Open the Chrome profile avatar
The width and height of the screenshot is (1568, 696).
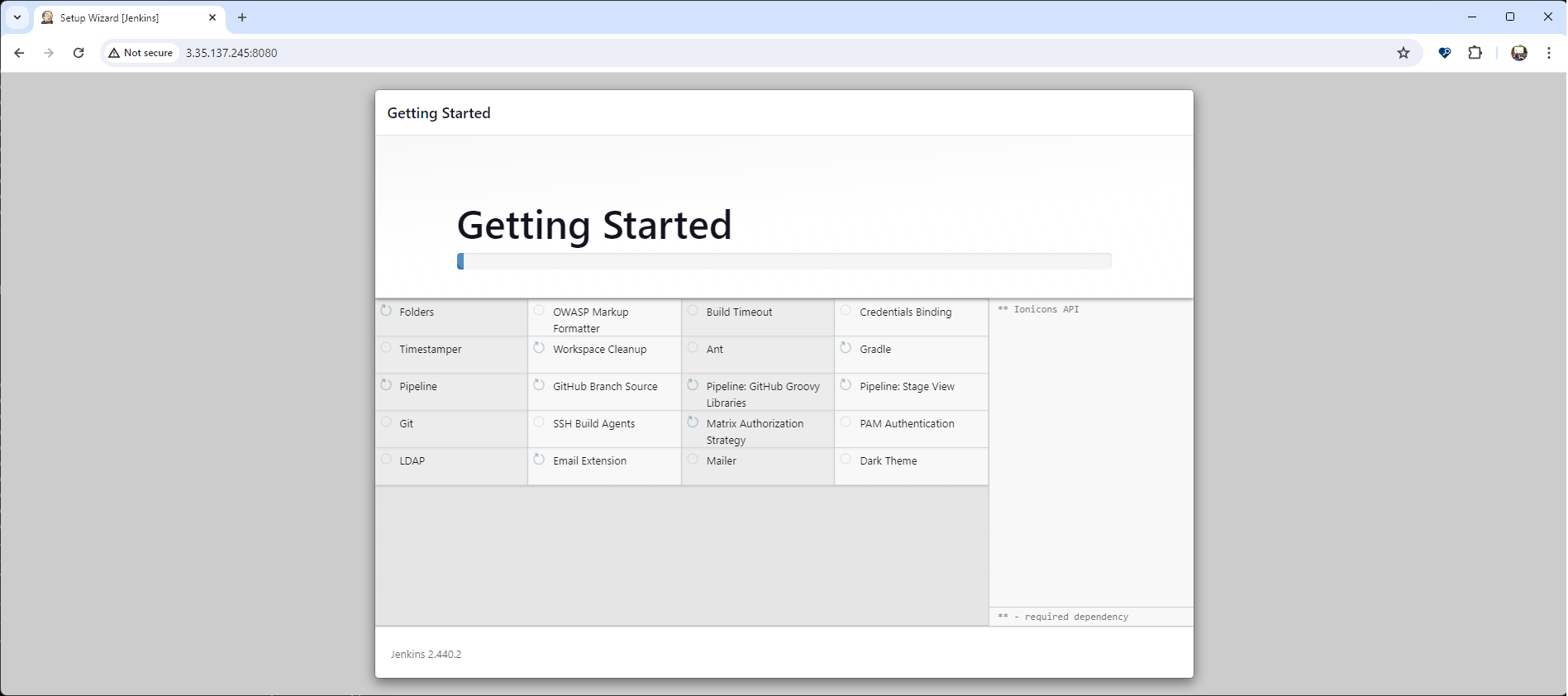tap(1519, 53)
